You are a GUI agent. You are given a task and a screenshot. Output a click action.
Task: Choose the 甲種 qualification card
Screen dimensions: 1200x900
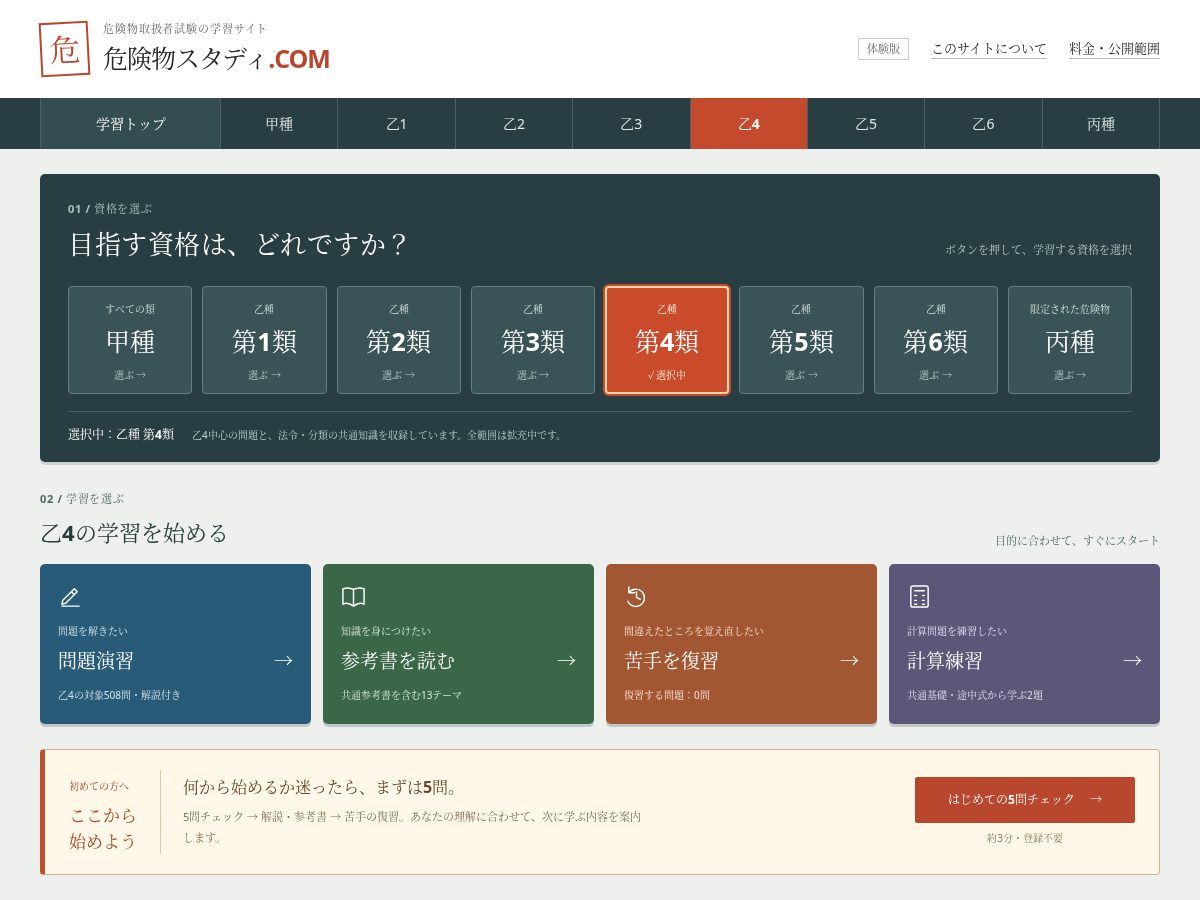pos(130,340)
